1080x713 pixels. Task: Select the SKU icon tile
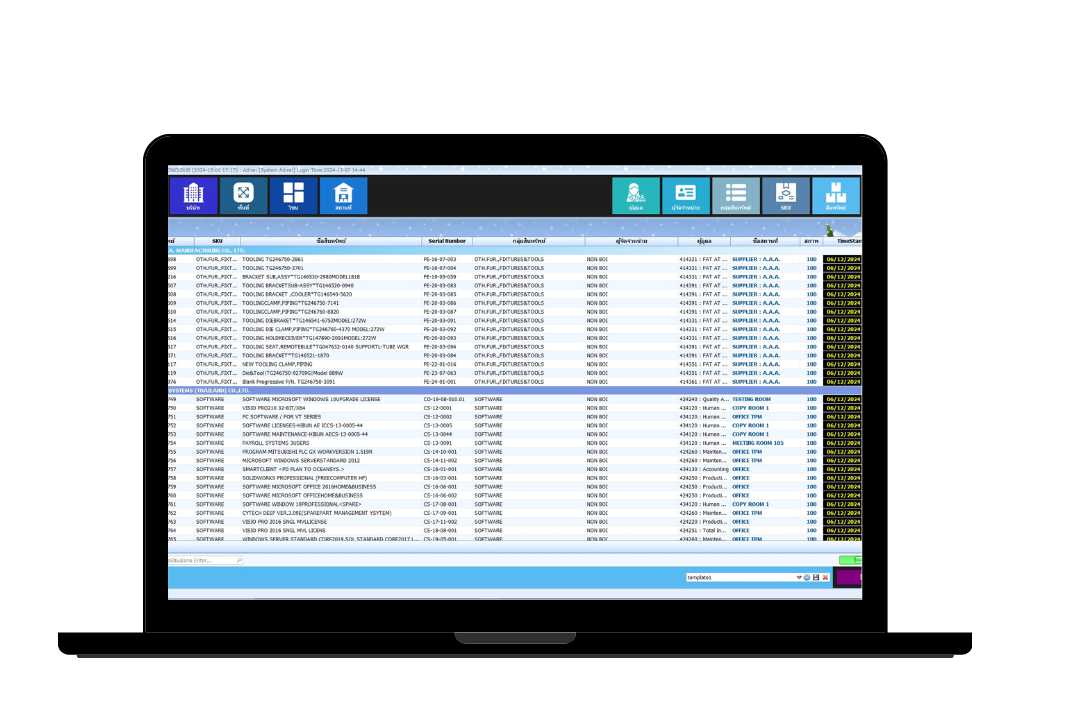point(786,196)
